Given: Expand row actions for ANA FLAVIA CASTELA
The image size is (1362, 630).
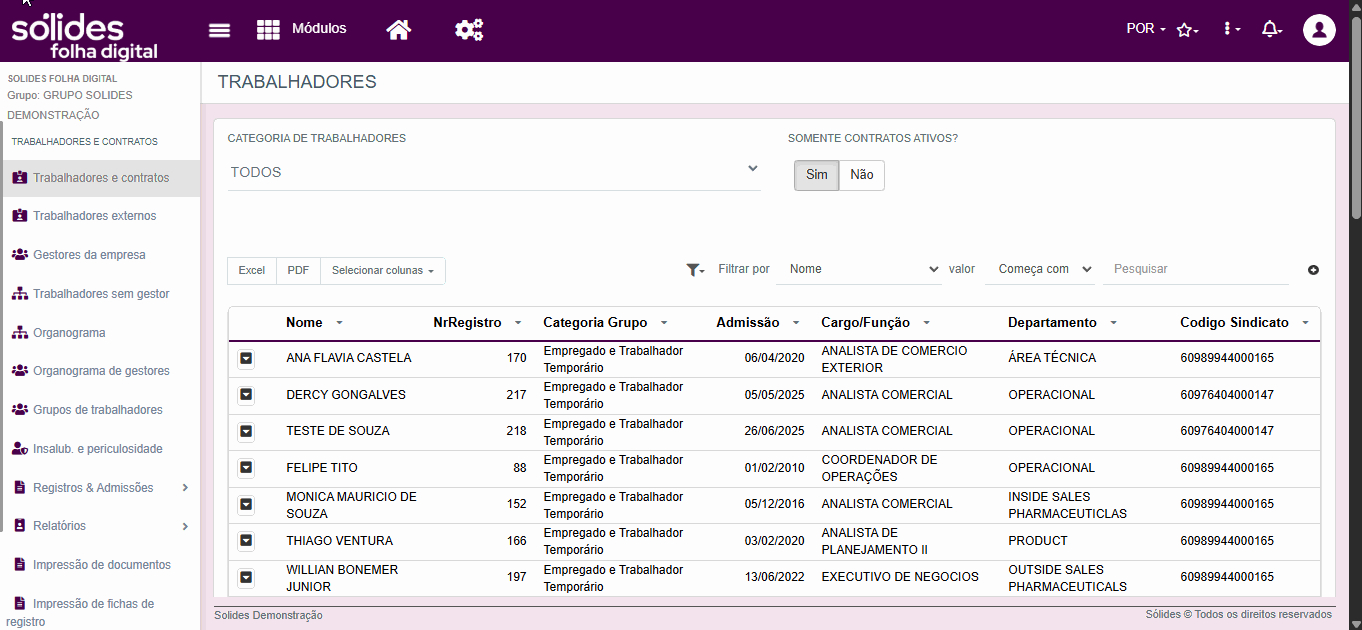Looking at the screenshot, I should click(x=246, y=359).
